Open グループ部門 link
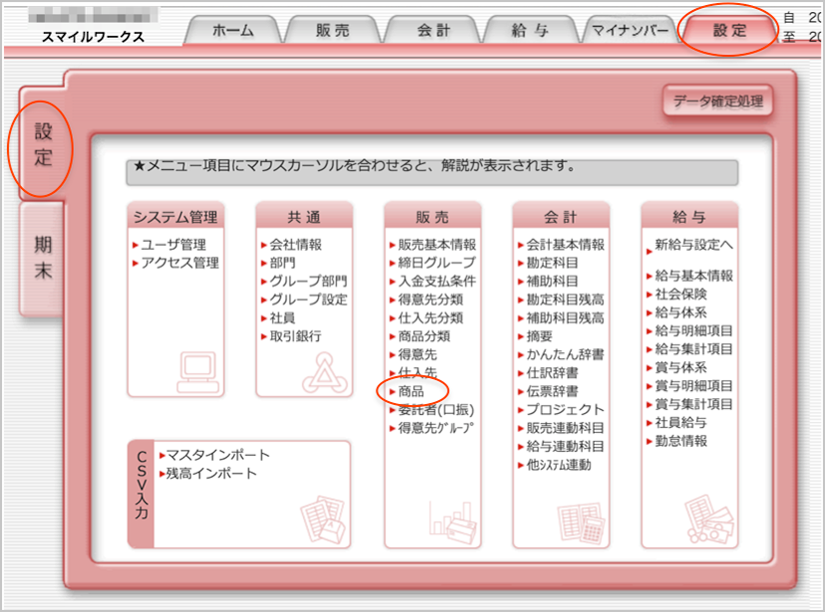This screenshot has width=825, height=612. 308,281
